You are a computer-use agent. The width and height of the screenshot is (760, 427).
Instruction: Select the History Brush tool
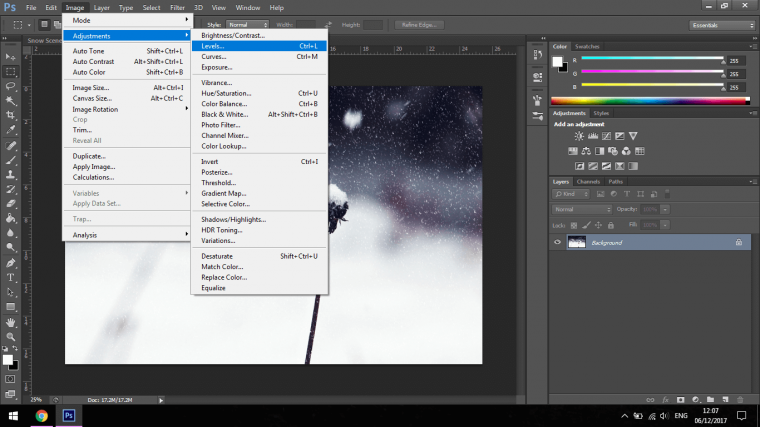pyautogui.click(x=10, y=189)
